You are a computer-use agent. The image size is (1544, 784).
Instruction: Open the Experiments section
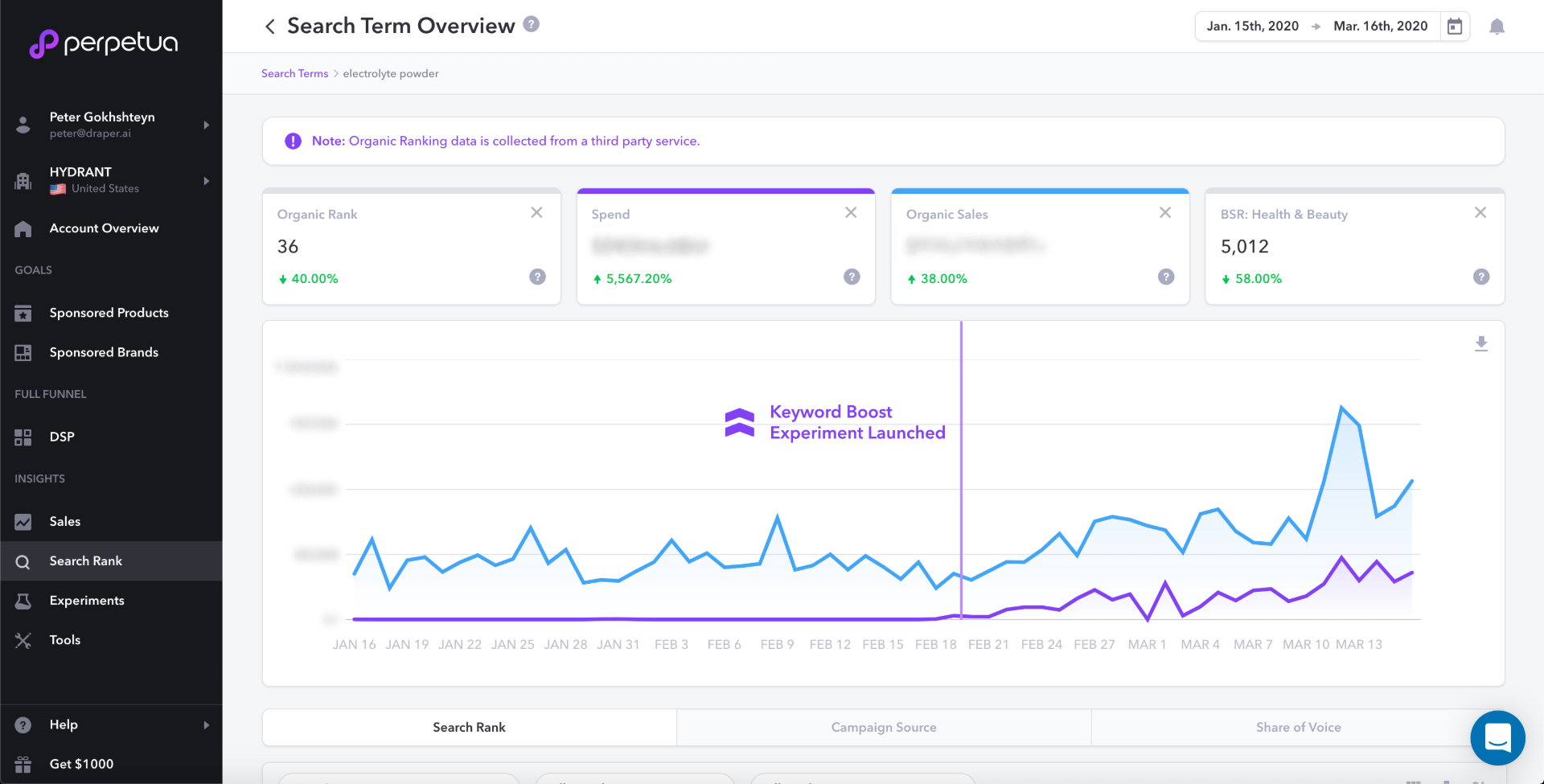tap(86, 600)
